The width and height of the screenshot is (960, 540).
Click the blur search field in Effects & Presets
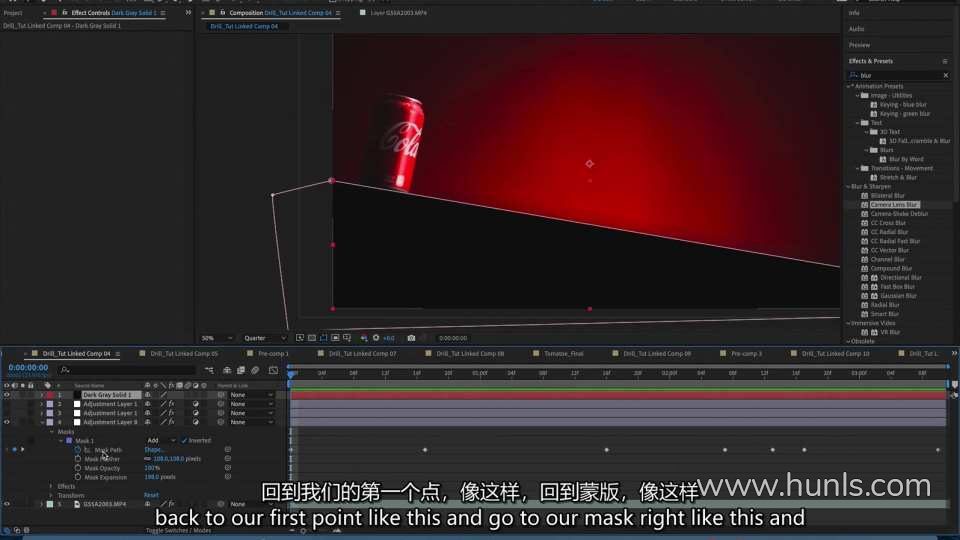click(x=898, y=75)
